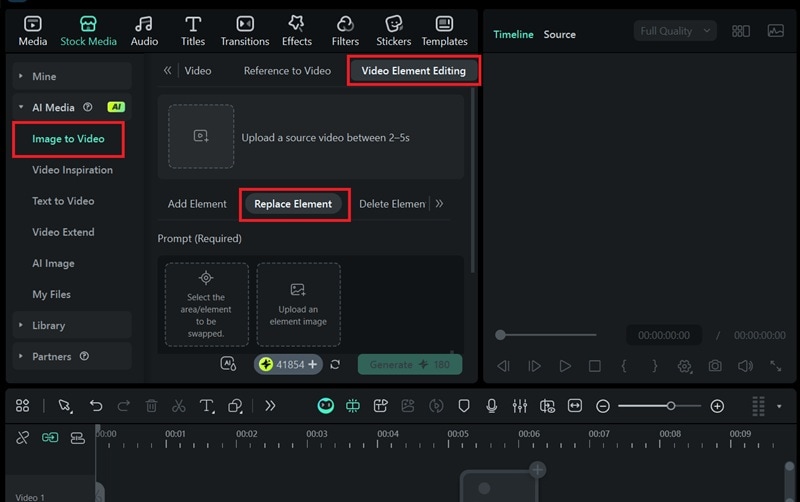This screenshot has width=800, height=502.
Task: Mark out point bracket
Action: (x=655, y=366)
